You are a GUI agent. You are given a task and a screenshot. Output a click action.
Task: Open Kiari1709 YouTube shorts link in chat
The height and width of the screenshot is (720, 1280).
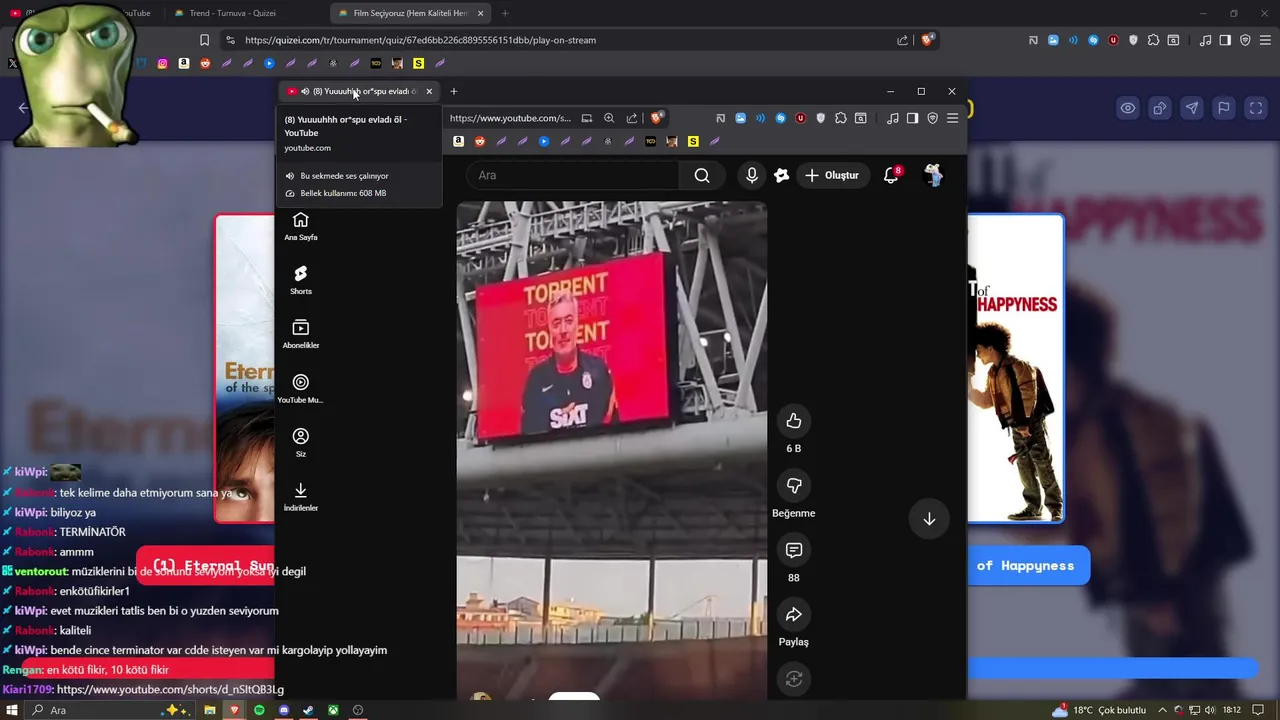click(170, 690)
